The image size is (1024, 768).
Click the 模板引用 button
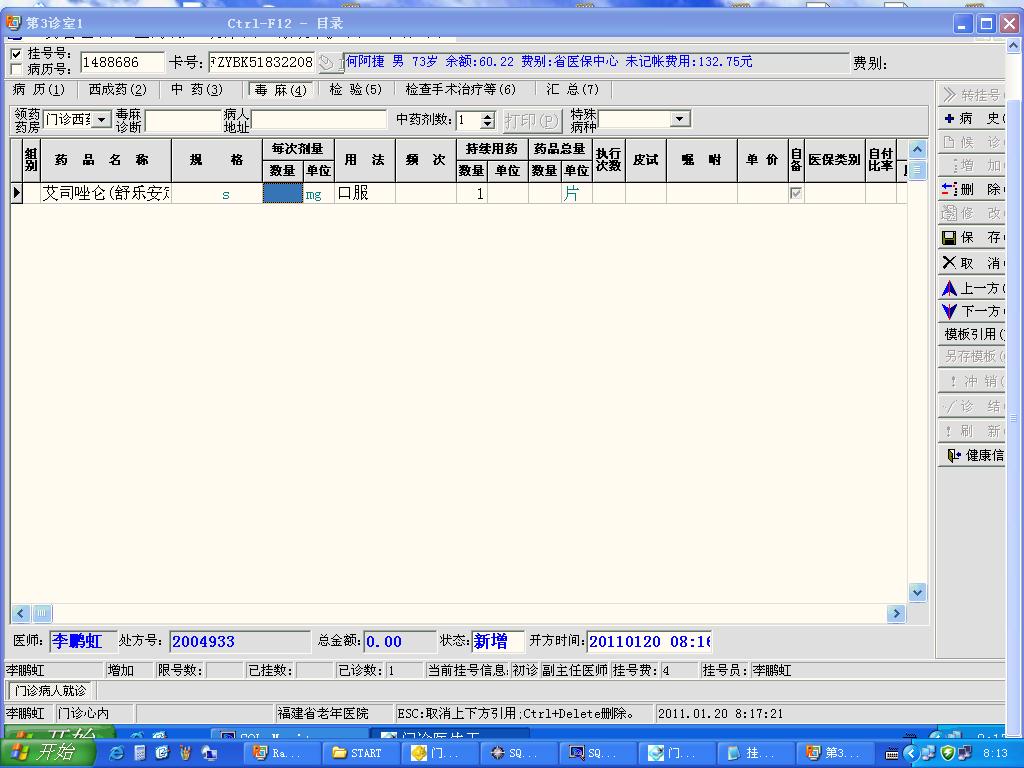pyautogui.click(x=972, y=334)
